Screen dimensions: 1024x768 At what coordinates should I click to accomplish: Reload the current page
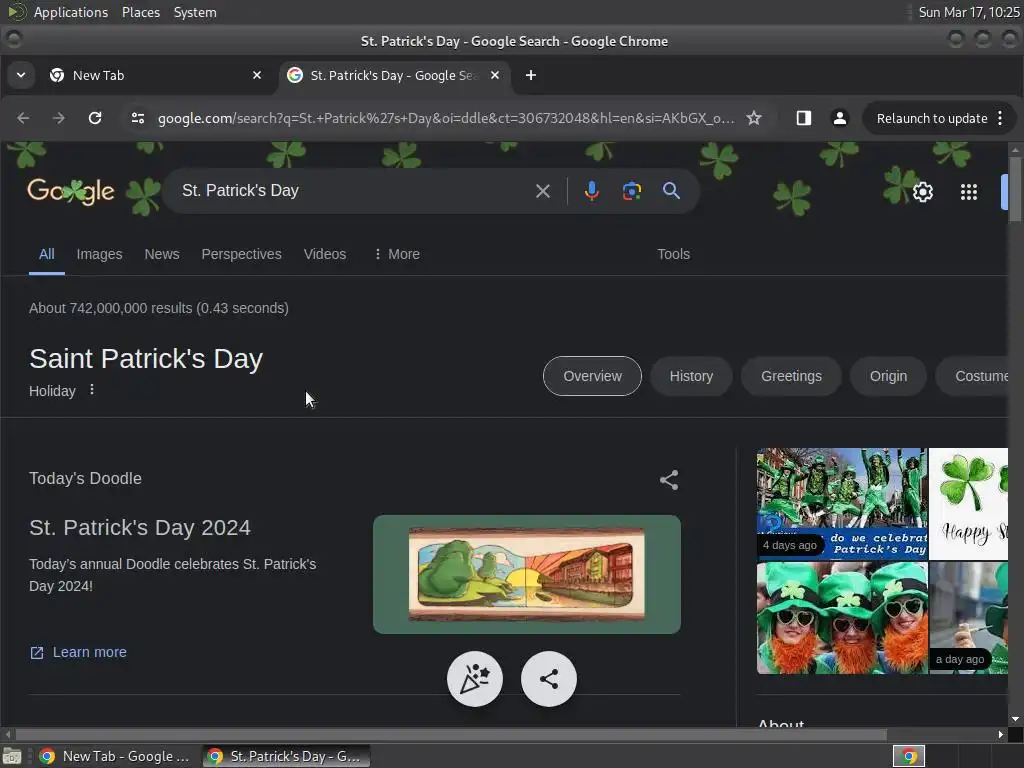click(x=95, y=118)
